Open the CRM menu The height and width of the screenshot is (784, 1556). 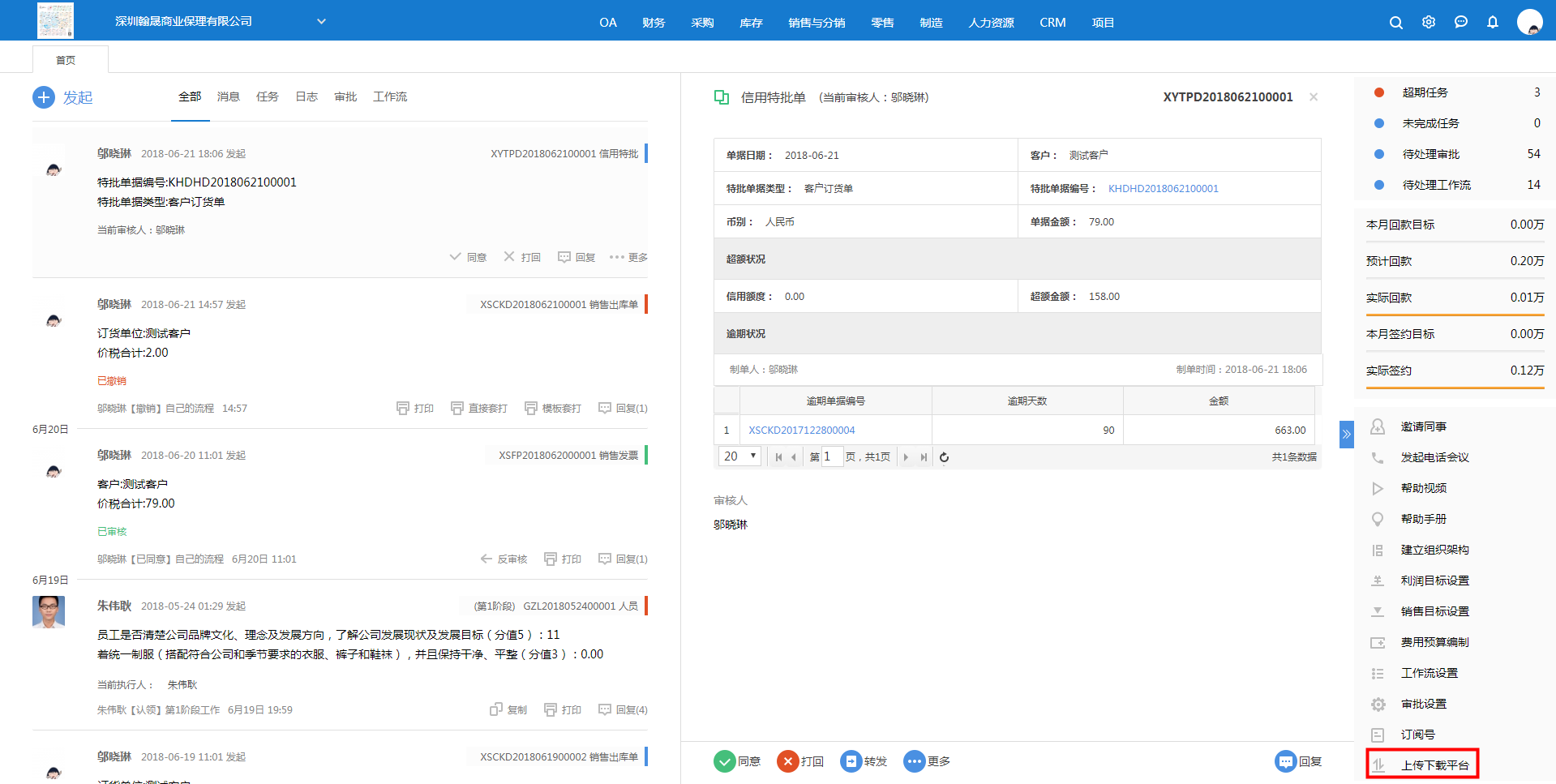point(1052,23)
